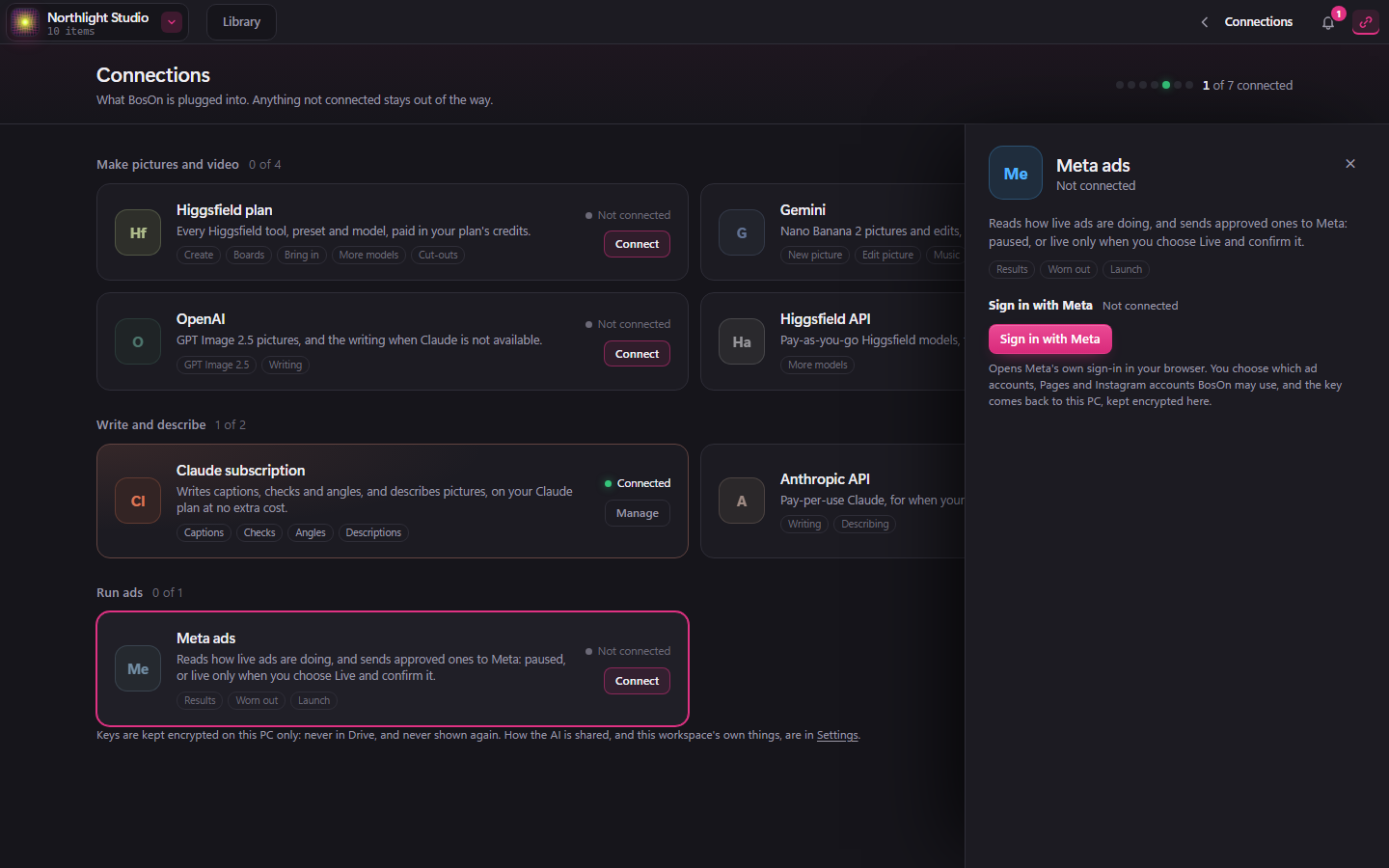Click the O OpenAI icon
1389x868 pixels.
pos(138,341)
